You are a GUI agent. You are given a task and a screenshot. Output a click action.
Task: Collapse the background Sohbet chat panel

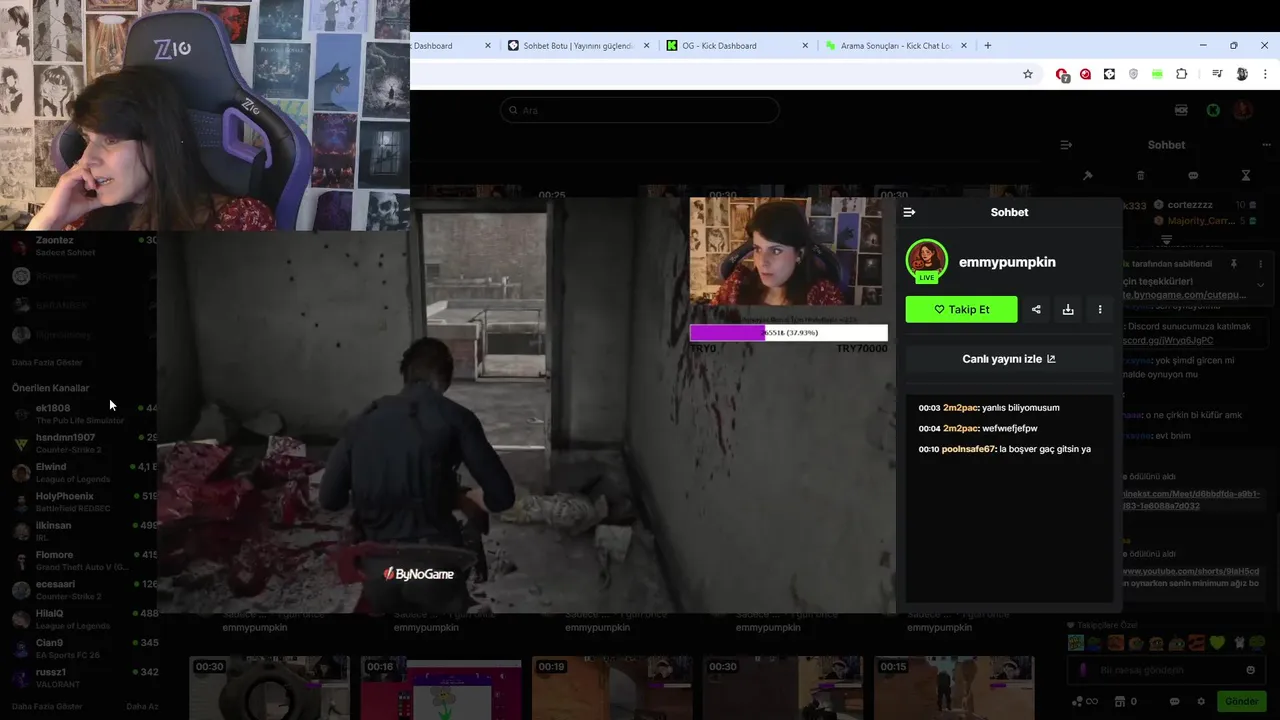(x=1066, y=145)
